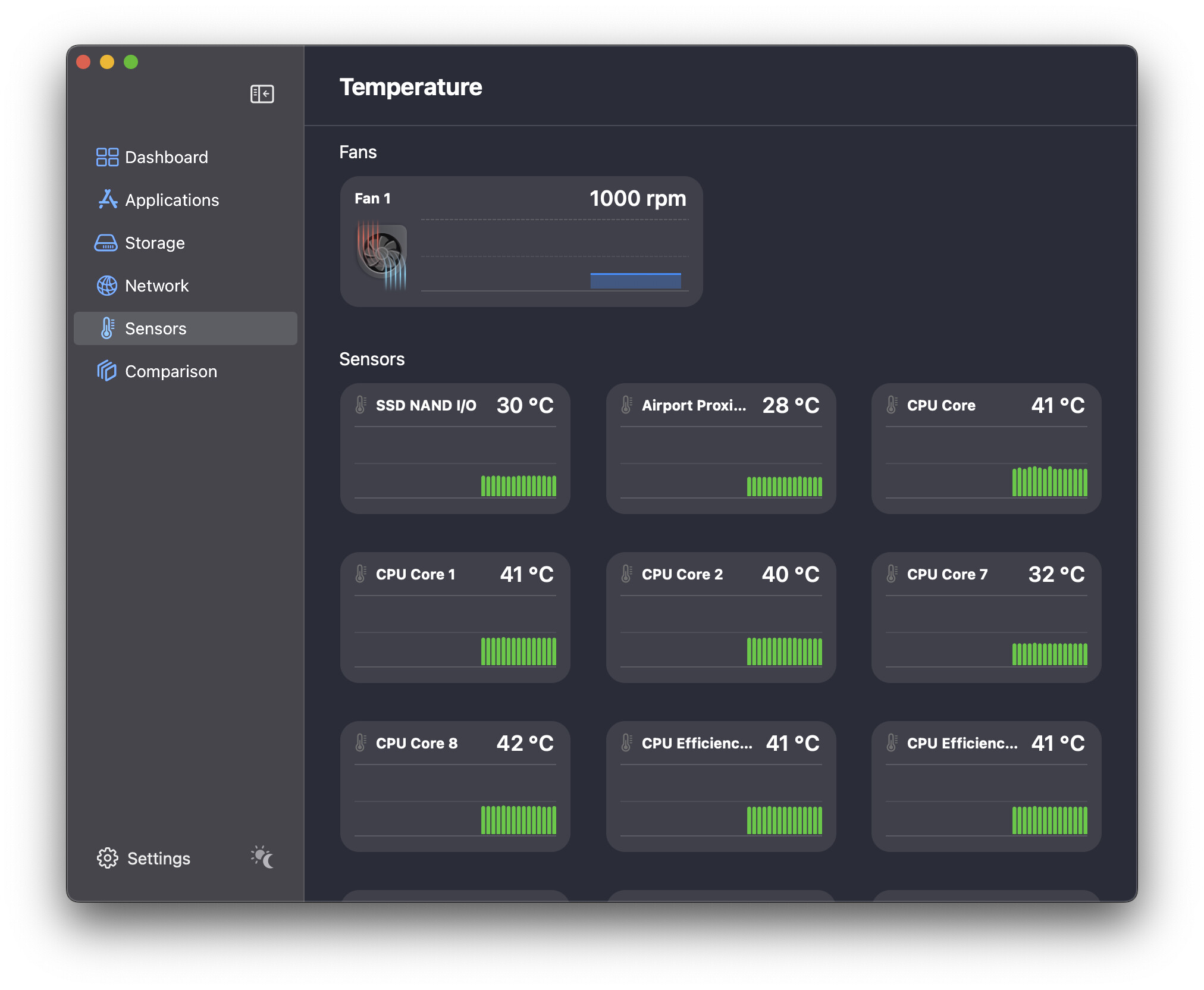The height and width of the screenshot is (990, 1204).
Task: Click the Applications icon in sidebar
Action: coord(107,199)
